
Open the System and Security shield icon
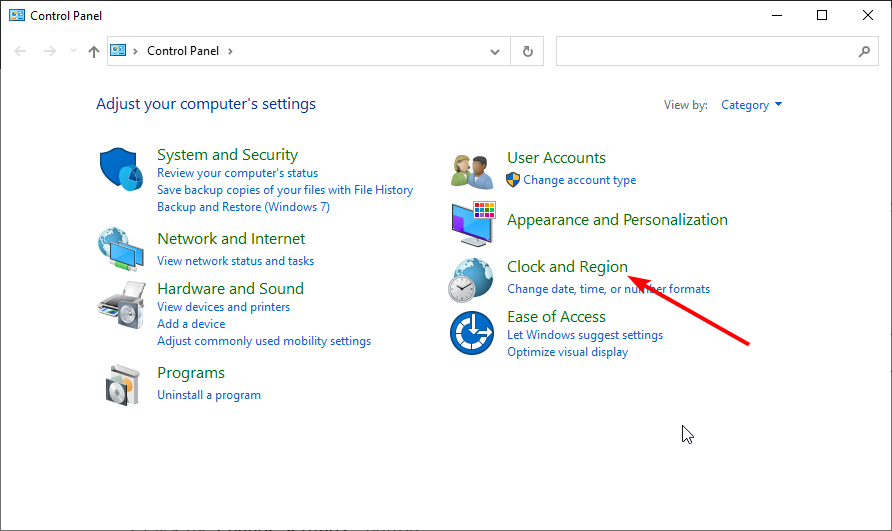click(x=121, y=169)
